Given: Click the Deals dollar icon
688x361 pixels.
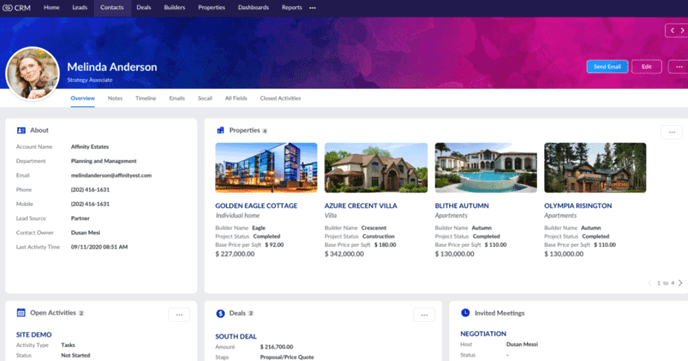Looking at the screenshot, I should pyautogui.click(x=220, y=313).
